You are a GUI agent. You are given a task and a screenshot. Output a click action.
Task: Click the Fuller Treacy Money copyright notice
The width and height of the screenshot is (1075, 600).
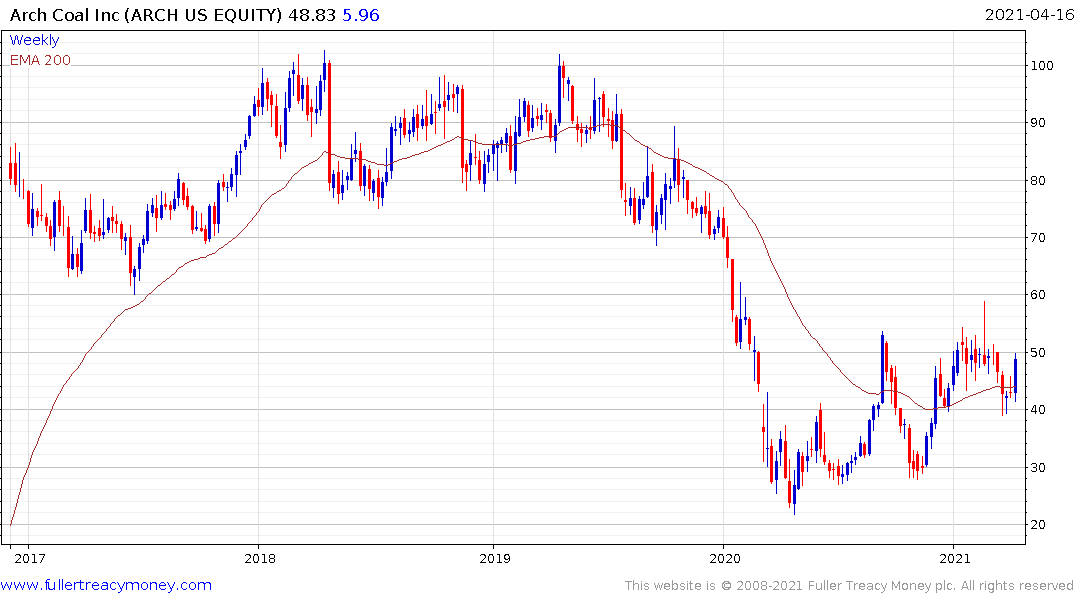pos(849,586)
